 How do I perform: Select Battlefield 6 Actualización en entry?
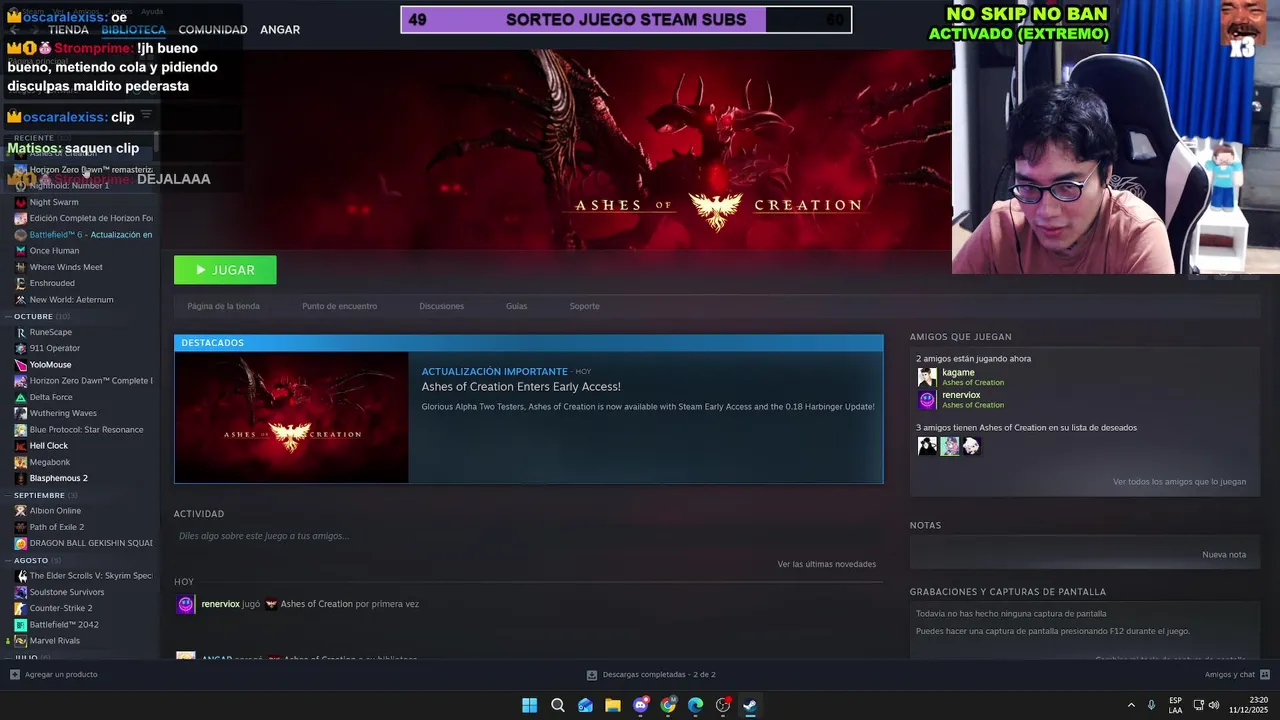(91, 235)
